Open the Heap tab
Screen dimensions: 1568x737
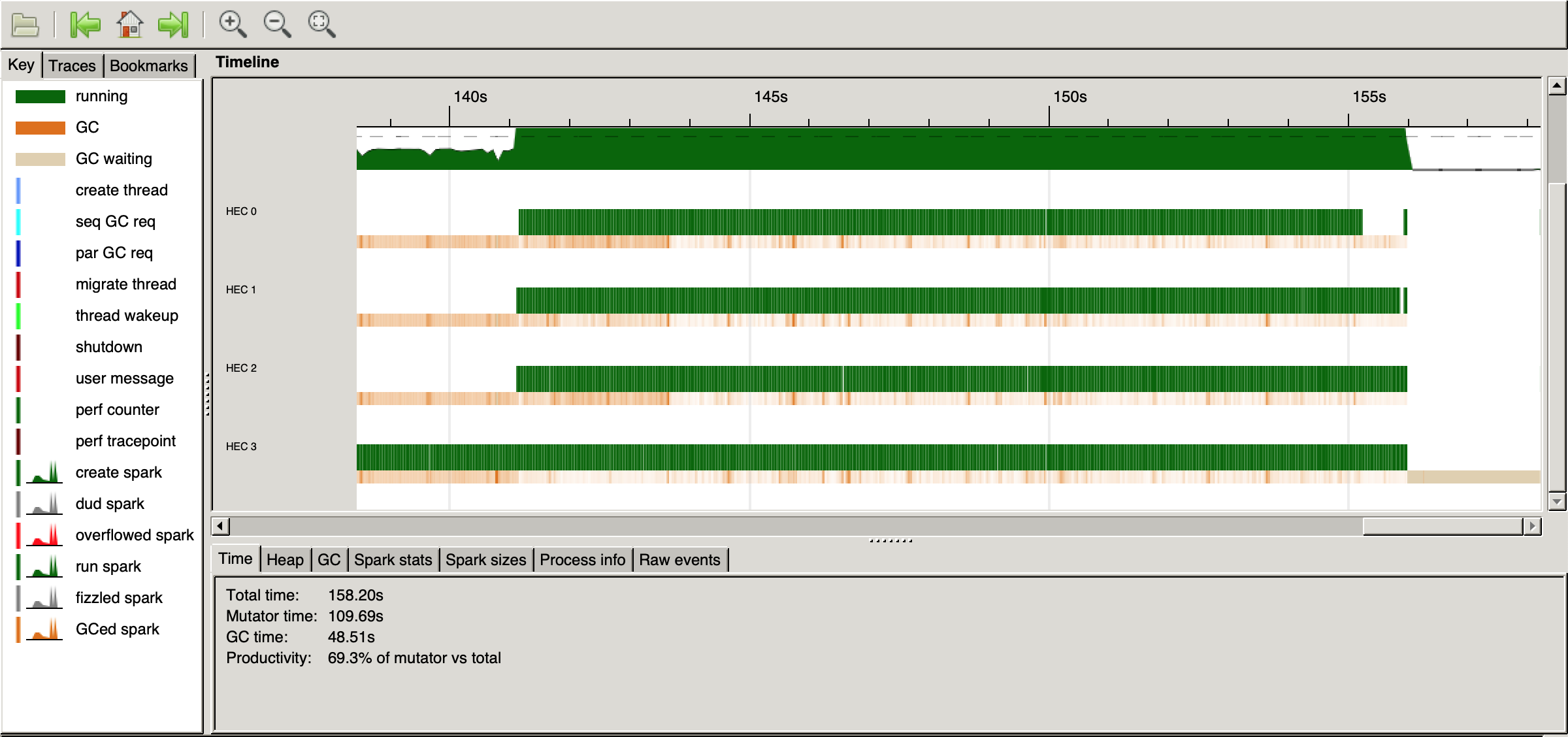(x=285, y=560)
